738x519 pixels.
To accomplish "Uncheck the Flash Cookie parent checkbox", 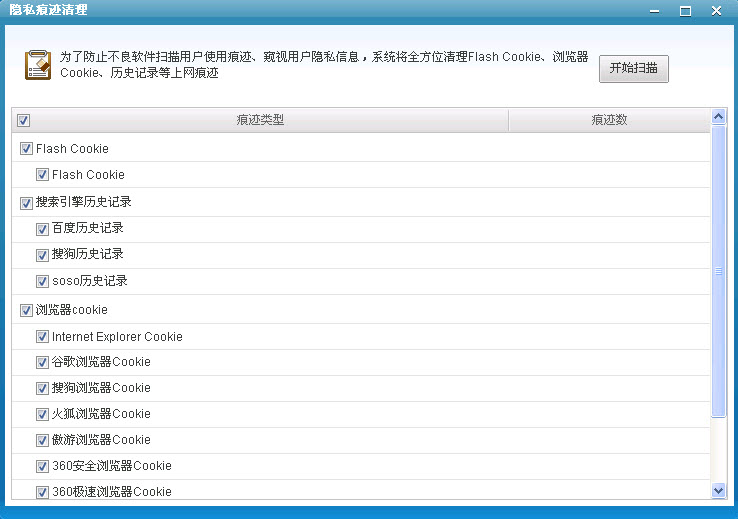I will click(x=26, y=149).
